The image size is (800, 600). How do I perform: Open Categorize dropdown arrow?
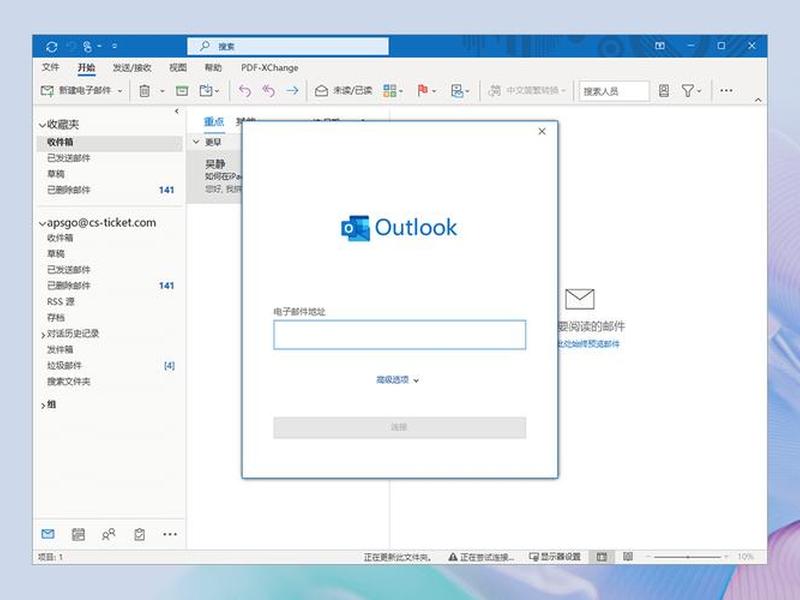(x=401, y=91)
